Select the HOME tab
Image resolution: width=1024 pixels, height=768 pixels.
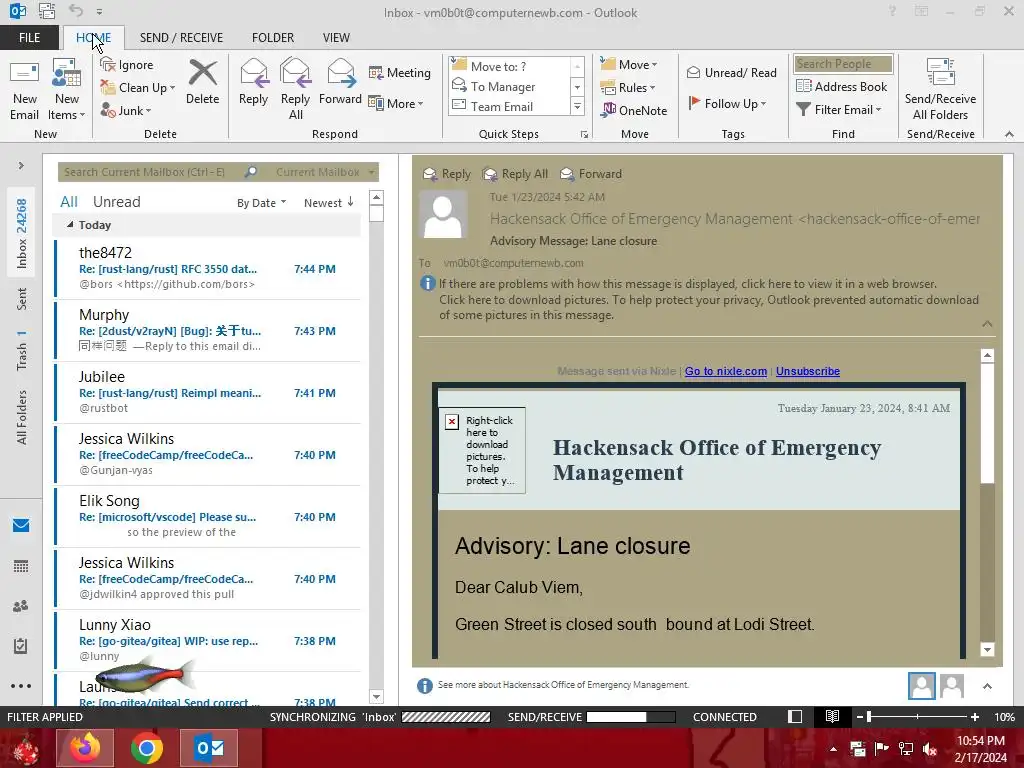tap(93, 37)
